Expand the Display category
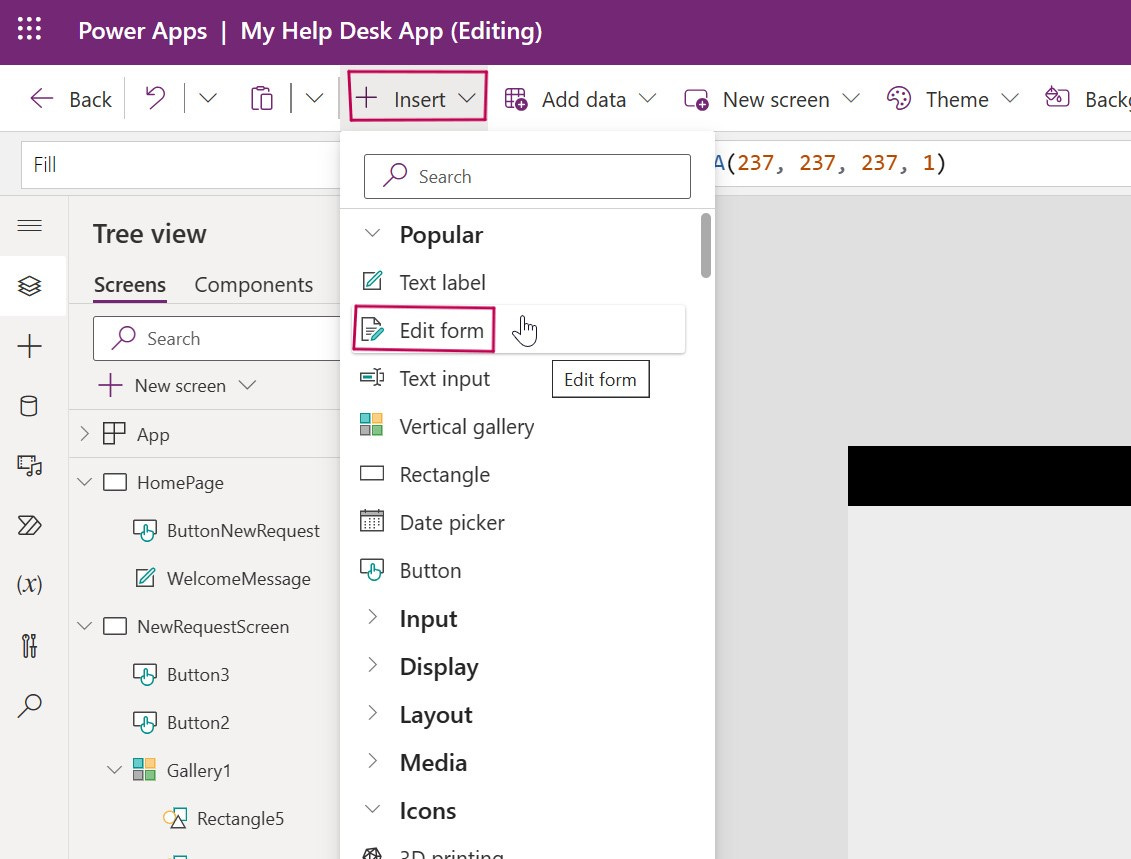This screenshot has height=859, width=1131. (372, 666)
